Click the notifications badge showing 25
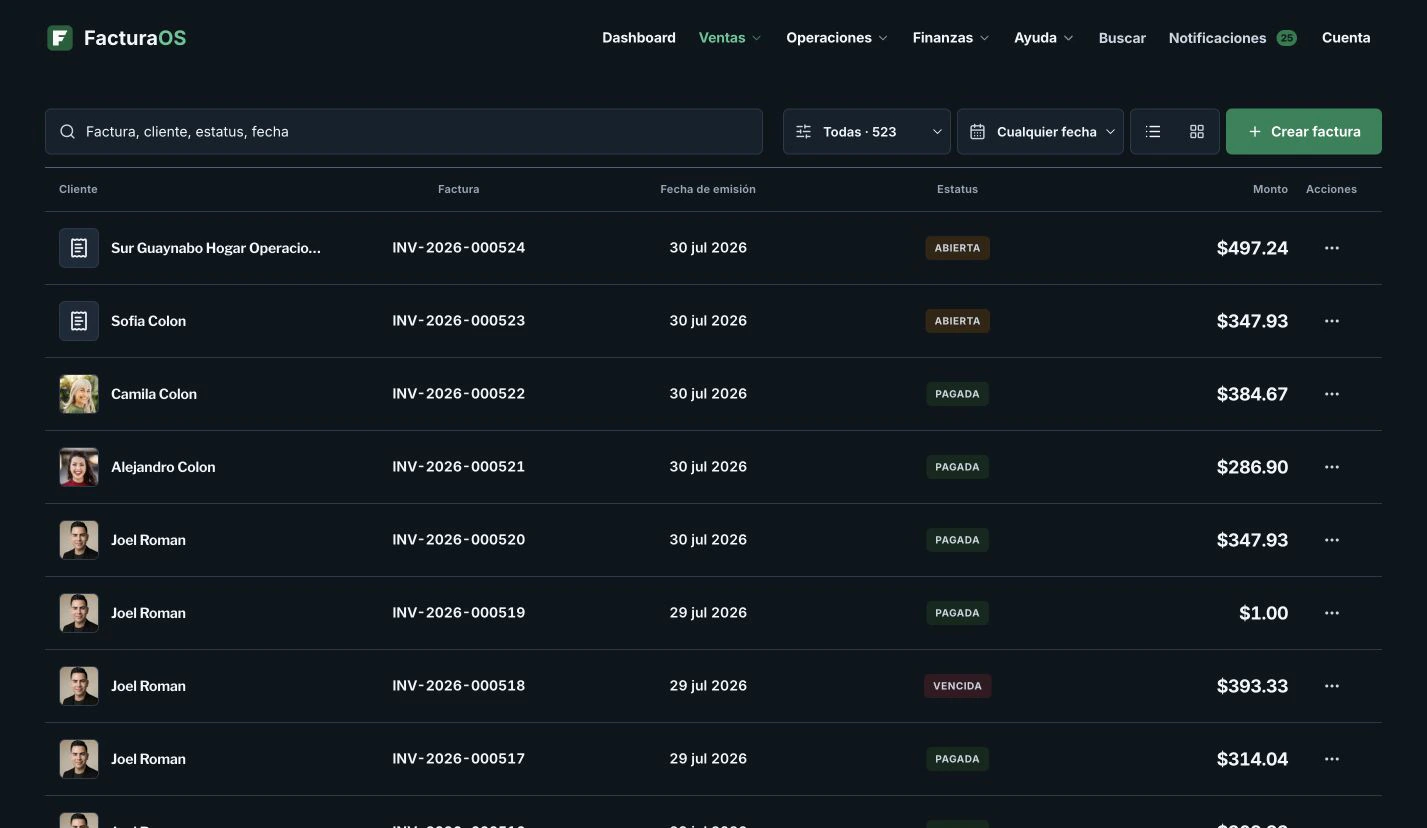 [1286, 38]
